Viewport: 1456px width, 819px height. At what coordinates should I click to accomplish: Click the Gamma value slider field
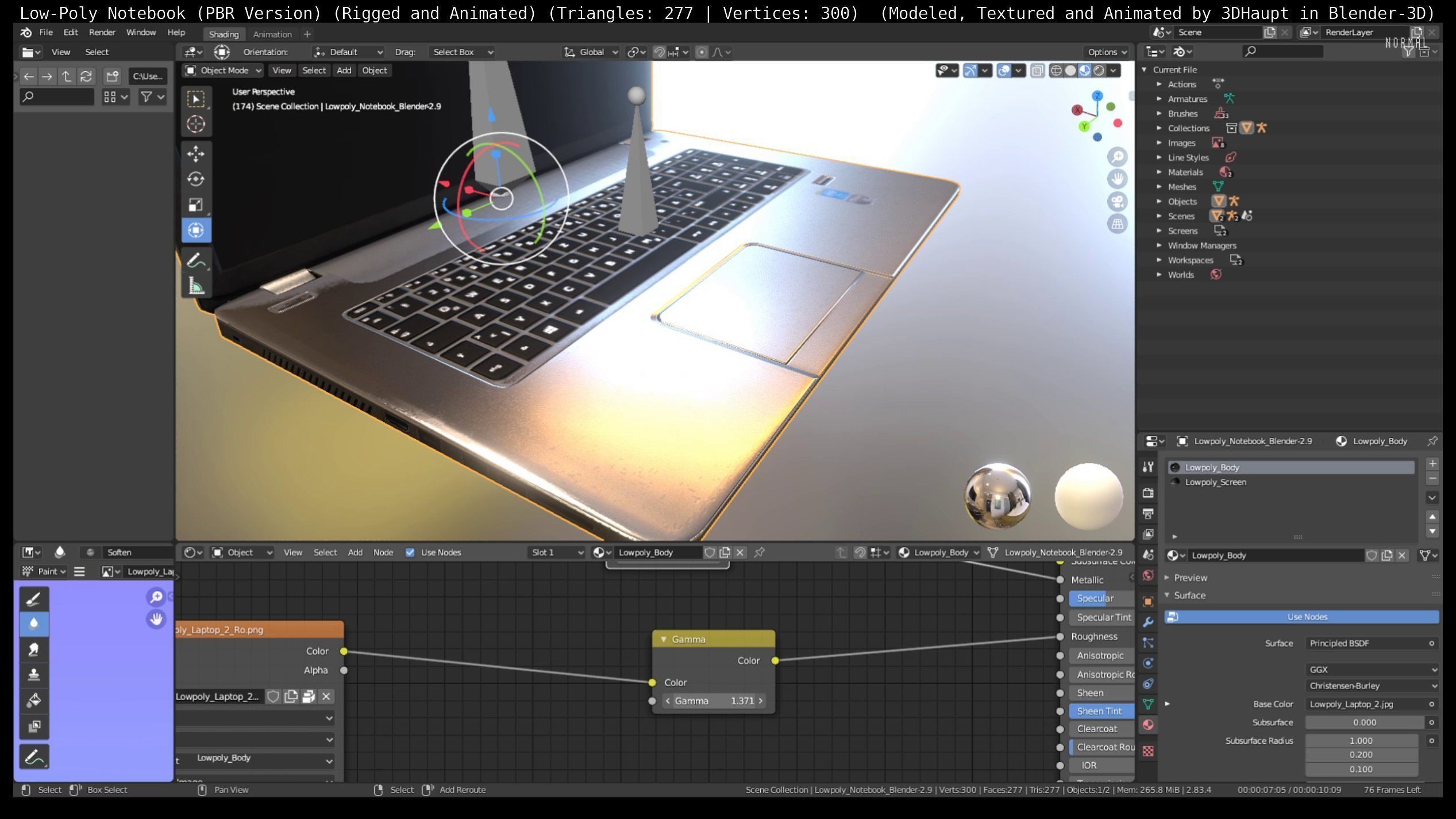tap(714, 701)
